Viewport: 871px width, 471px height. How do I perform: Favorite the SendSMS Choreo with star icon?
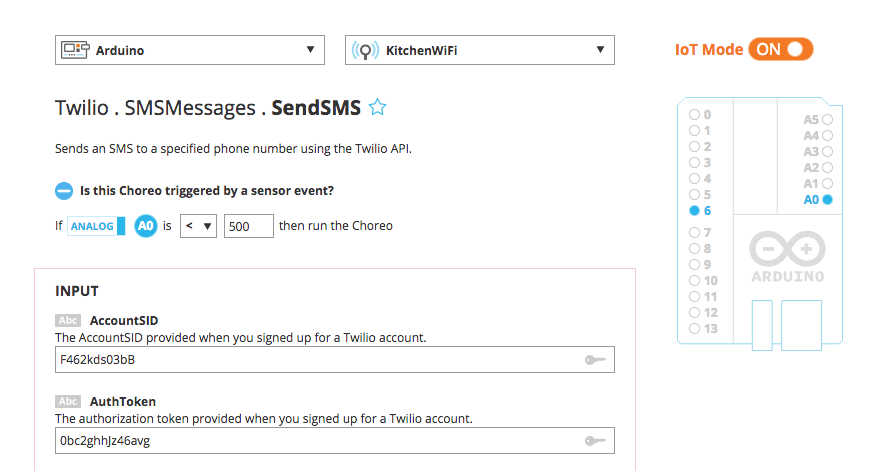pyautogui.click(x=377, y=107)
